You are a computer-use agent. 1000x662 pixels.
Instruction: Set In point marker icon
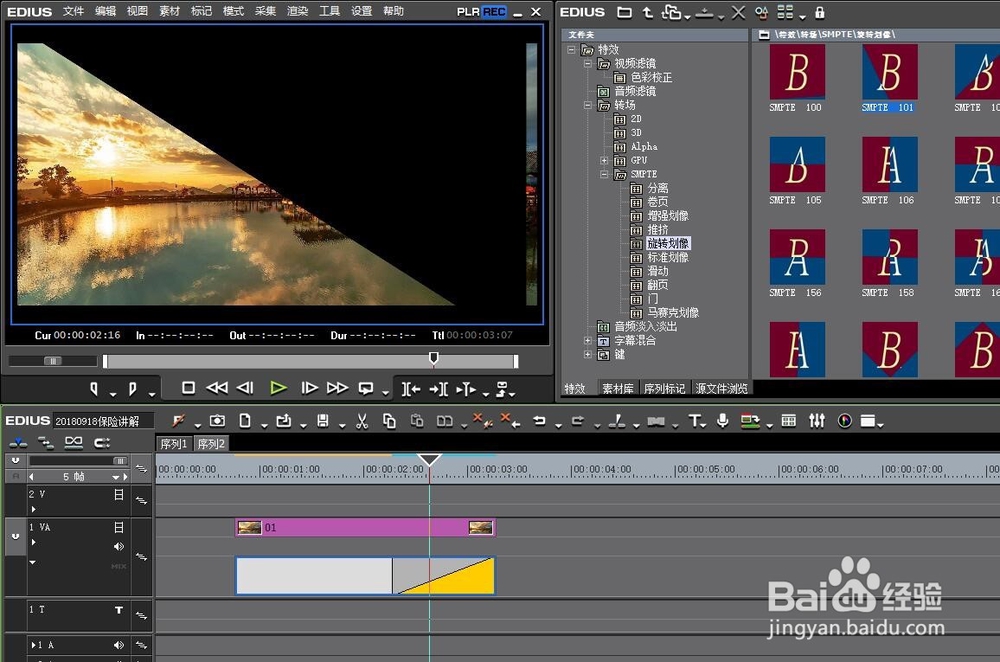[94, 388]
